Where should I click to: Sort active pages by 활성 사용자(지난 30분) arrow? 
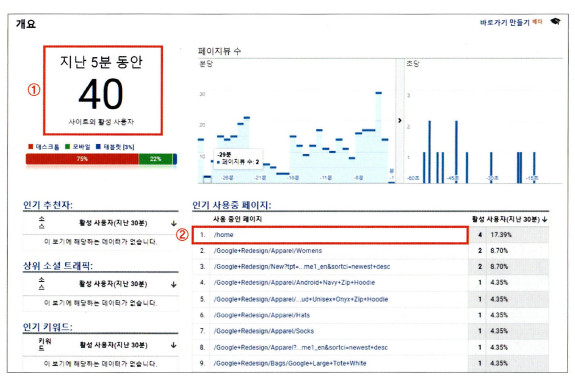click(x=545, y=219)
